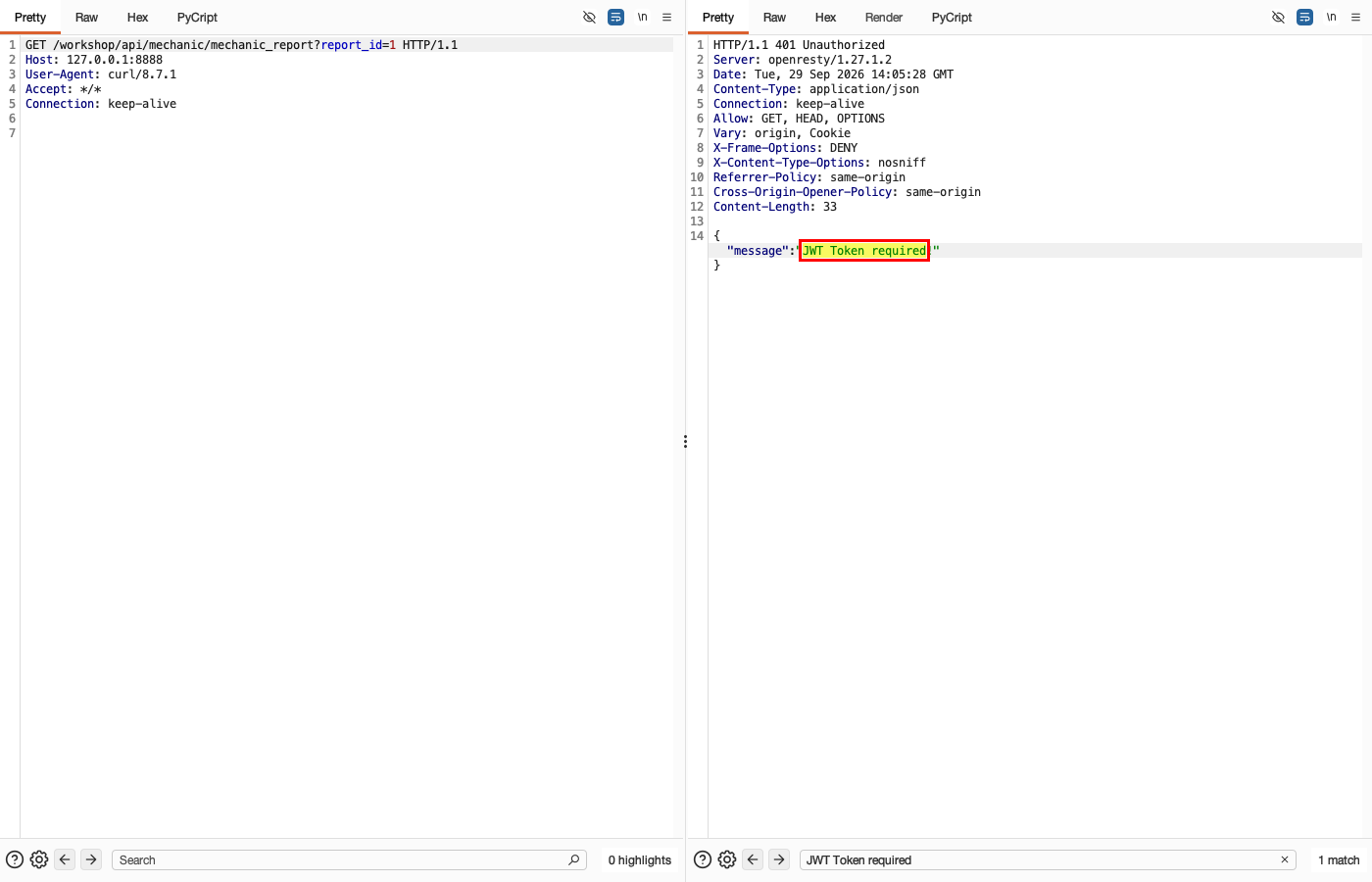1372x882 pixels.
Task: Open response search settings gear
Action: pos(727,859)
